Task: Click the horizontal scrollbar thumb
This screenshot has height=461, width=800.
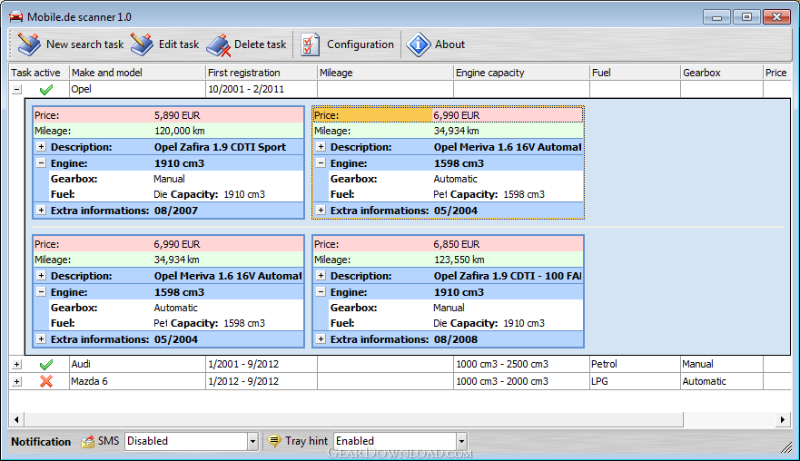Action: 353,420
